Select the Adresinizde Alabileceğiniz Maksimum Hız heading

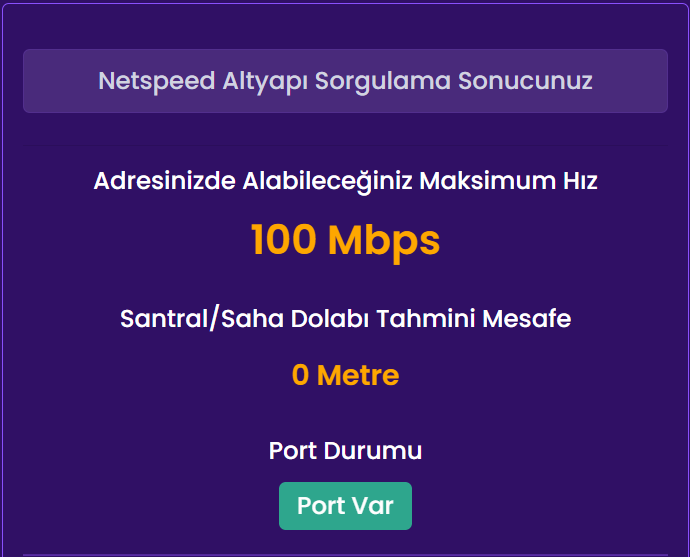(x=345, y=181)
